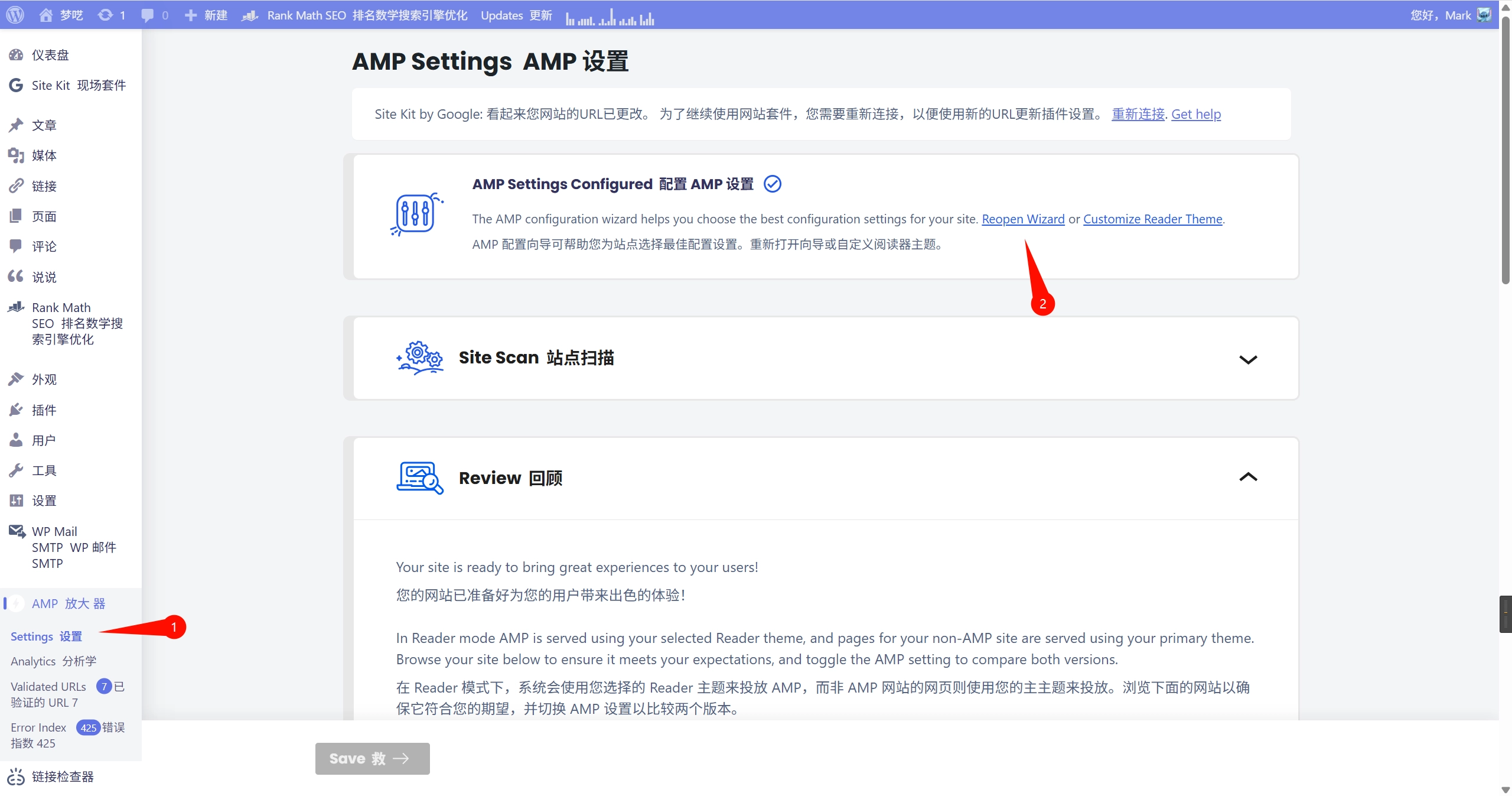Image resolution: width=1512 pixels, height=796 pixels.
Task: Open Links 链接 icon in sidebar
Action: (x=16, y=186)
